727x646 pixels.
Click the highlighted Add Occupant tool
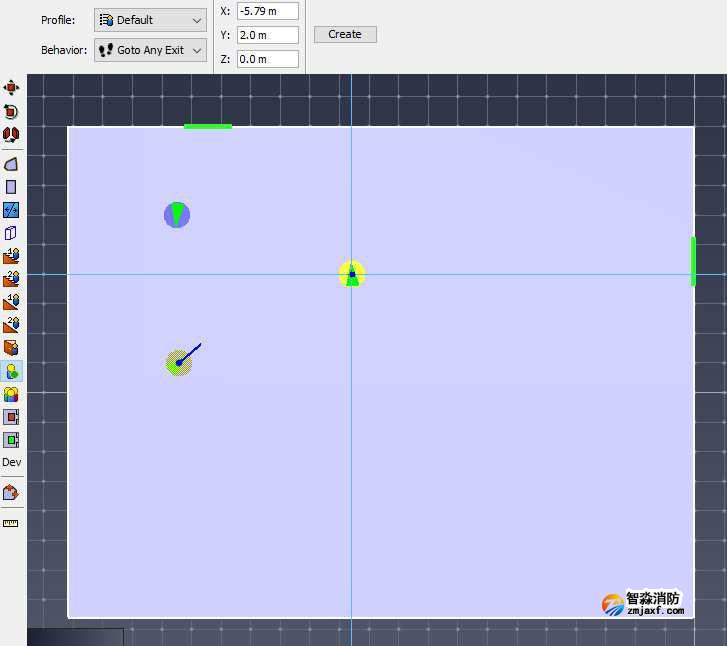[x=11, y=371]
